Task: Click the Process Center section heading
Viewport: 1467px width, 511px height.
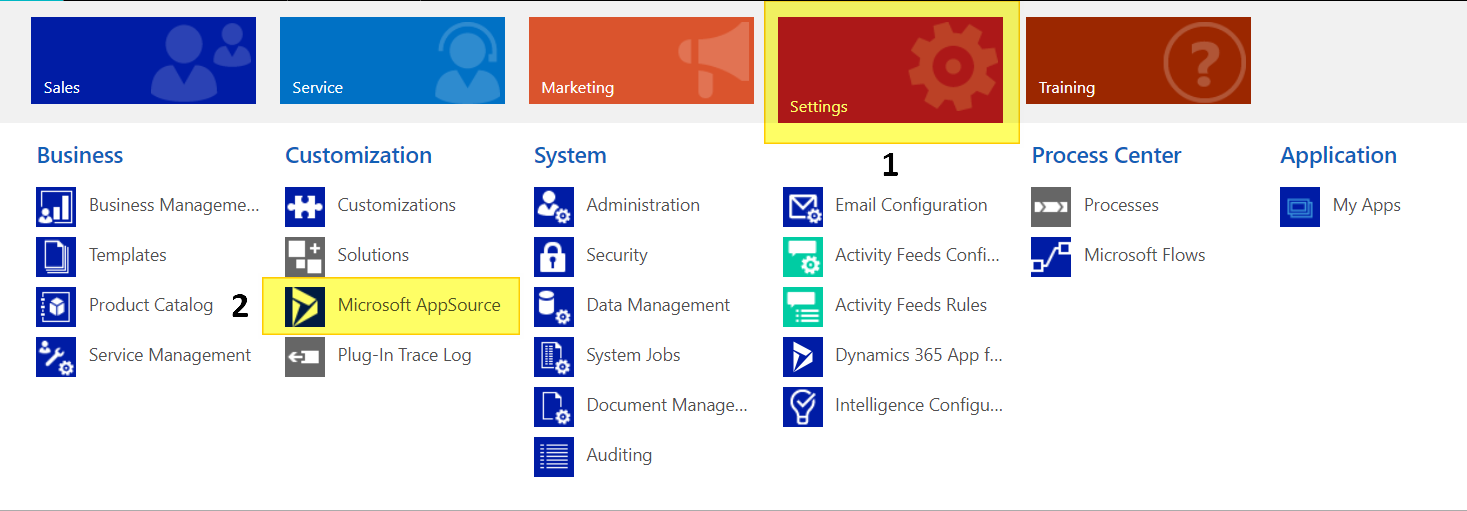Action: pyautogui.click(x=1106, y=155)
